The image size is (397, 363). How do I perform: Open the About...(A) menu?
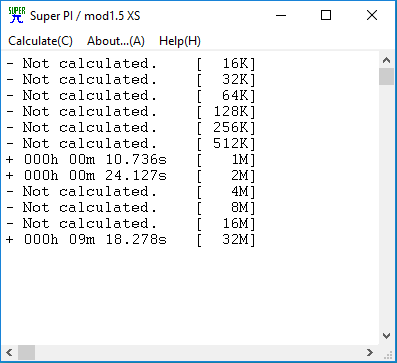pyautogui.click(x=116, y=41)
